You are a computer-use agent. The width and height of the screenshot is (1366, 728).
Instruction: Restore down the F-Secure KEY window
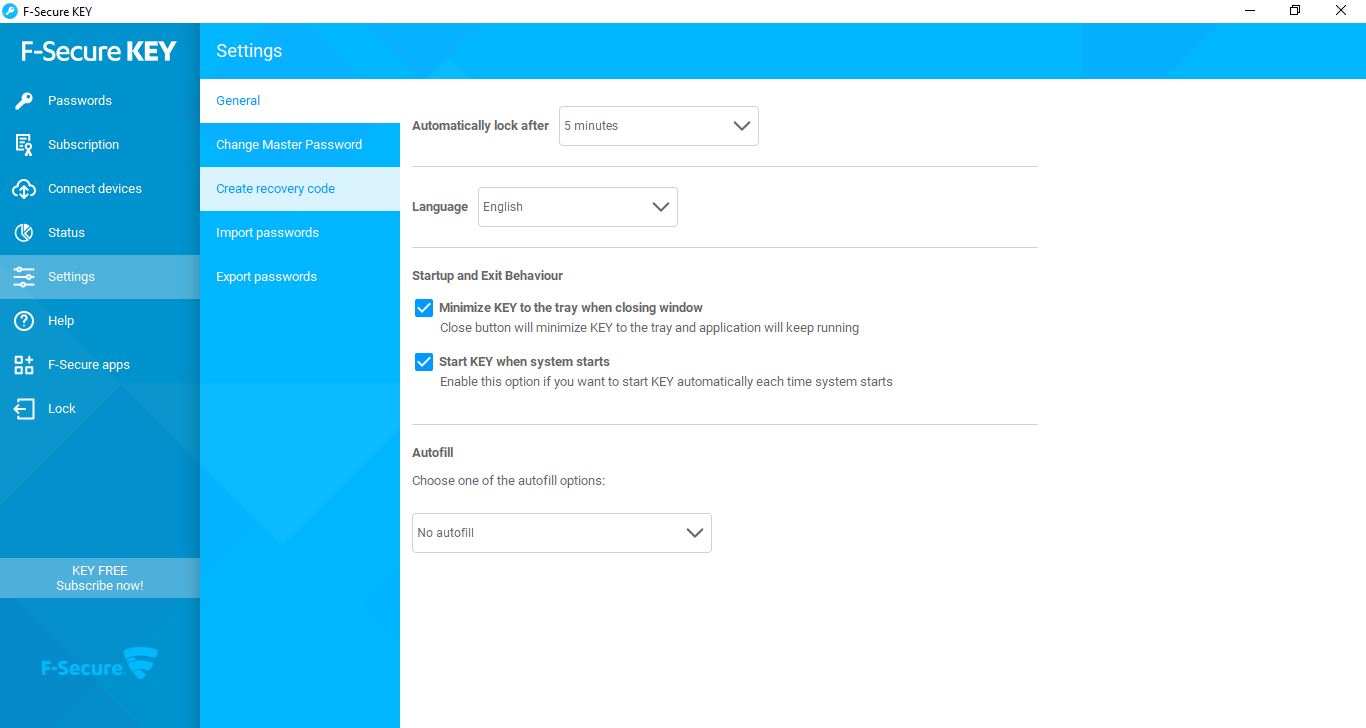tap(1296, 11)
